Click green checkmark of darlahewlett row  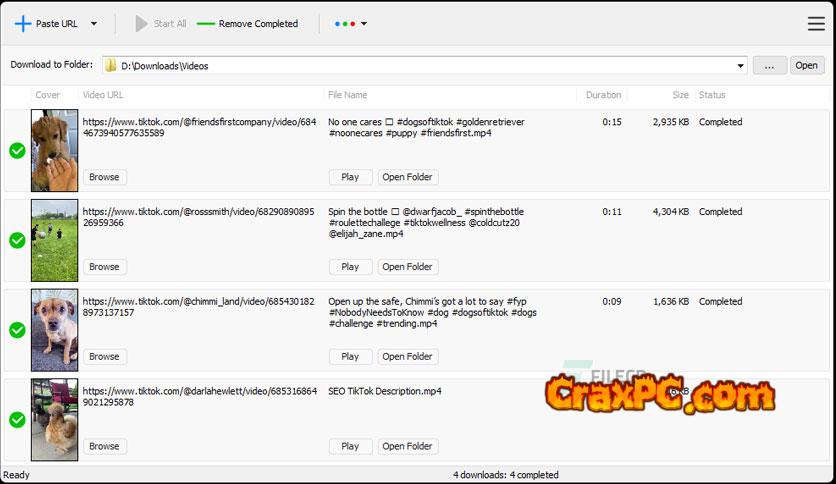tap(18, 420)
